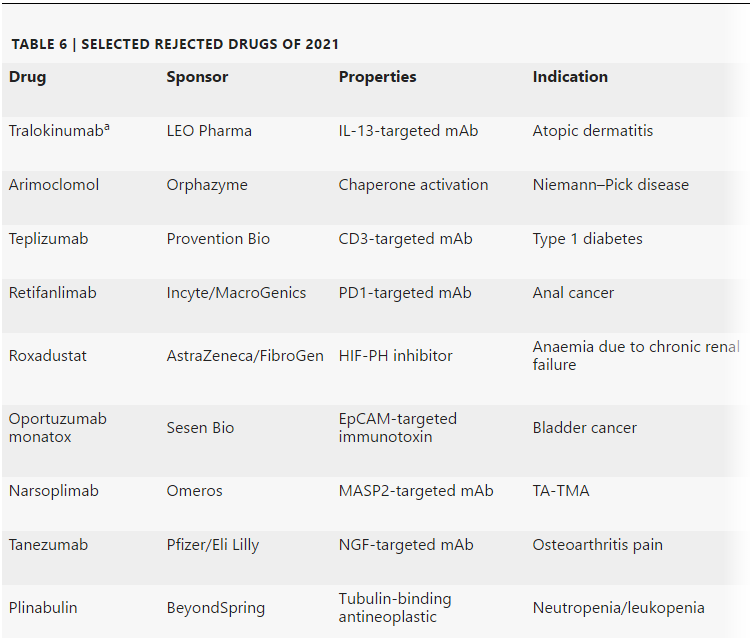Click the Oportuzumab monatox drug name

tap(57, 428)
